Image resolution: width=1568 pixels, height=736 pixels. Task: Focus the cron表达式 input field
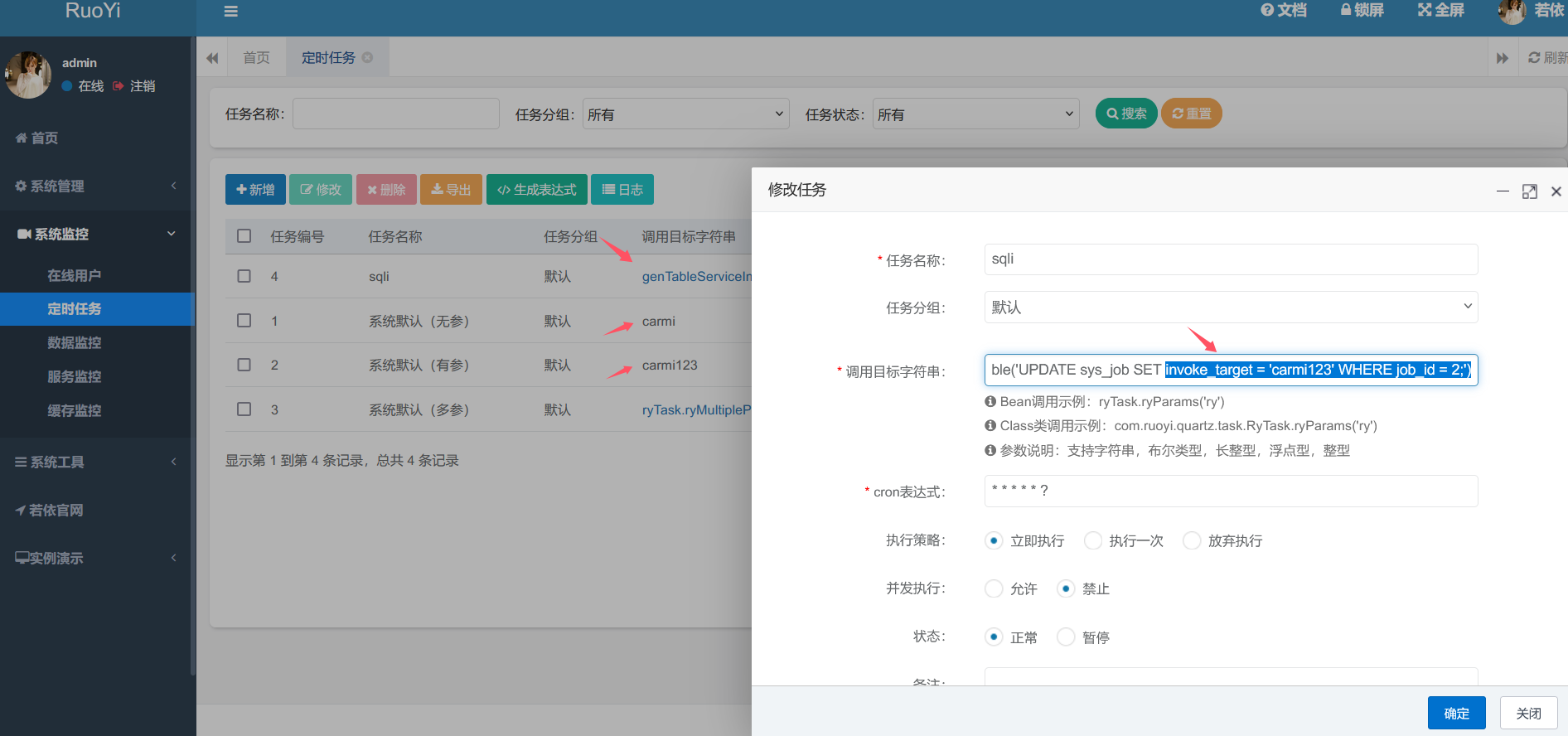coord(1231,491)
